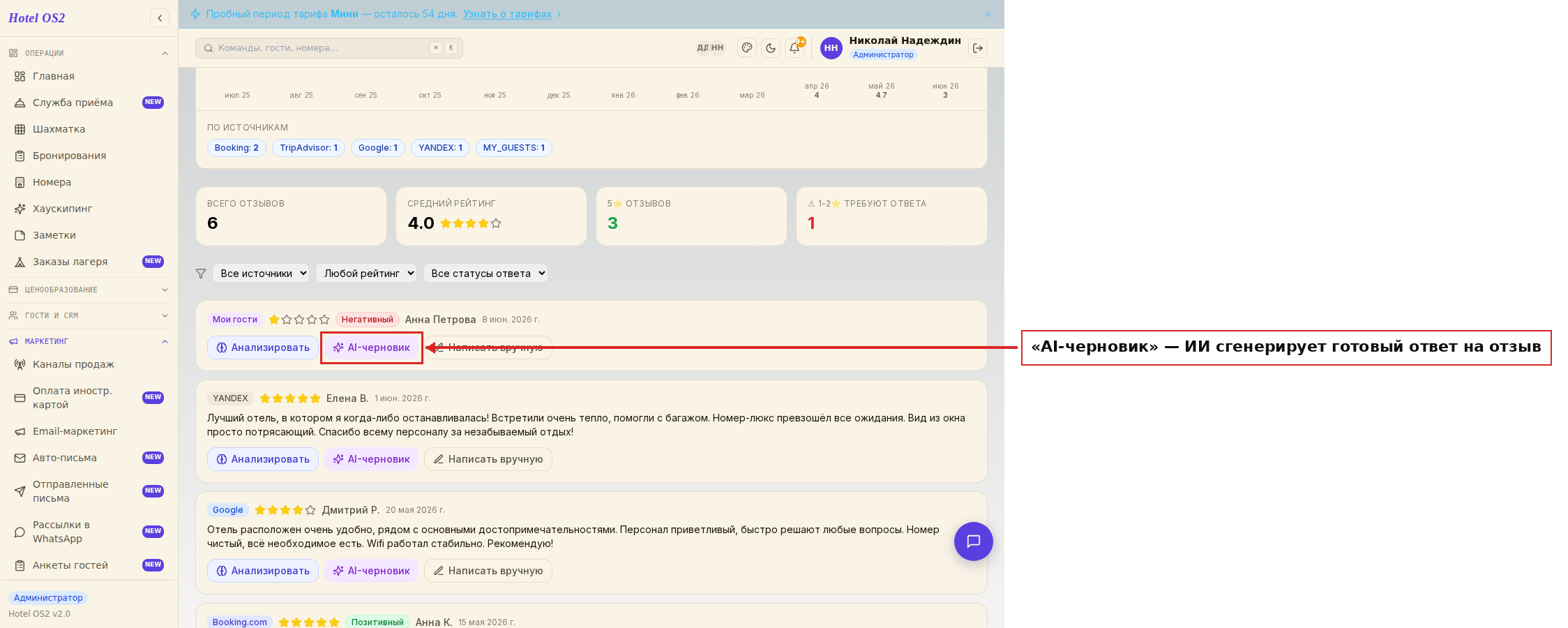This screenshot has height=628, width=1568.
Task: Open the Все статусы ответа dropdown
Action: [x=485, y=274]
